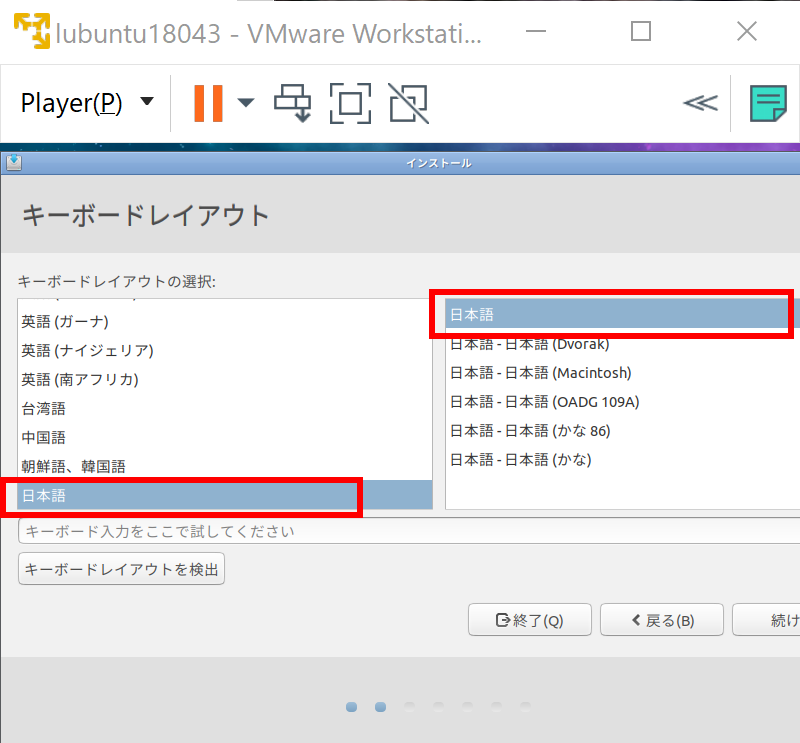The image size is (800, 743).
Task: Open the green notes icon
Action: [768, 104]
